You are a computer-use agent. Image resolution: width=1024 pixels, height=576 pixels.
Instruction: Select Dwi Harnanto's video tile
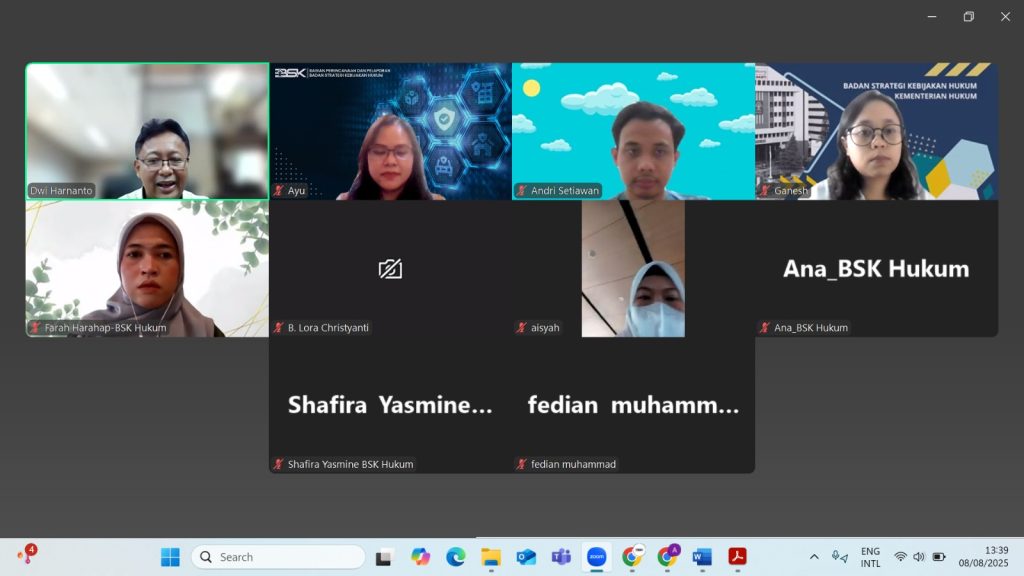[147, 131]
